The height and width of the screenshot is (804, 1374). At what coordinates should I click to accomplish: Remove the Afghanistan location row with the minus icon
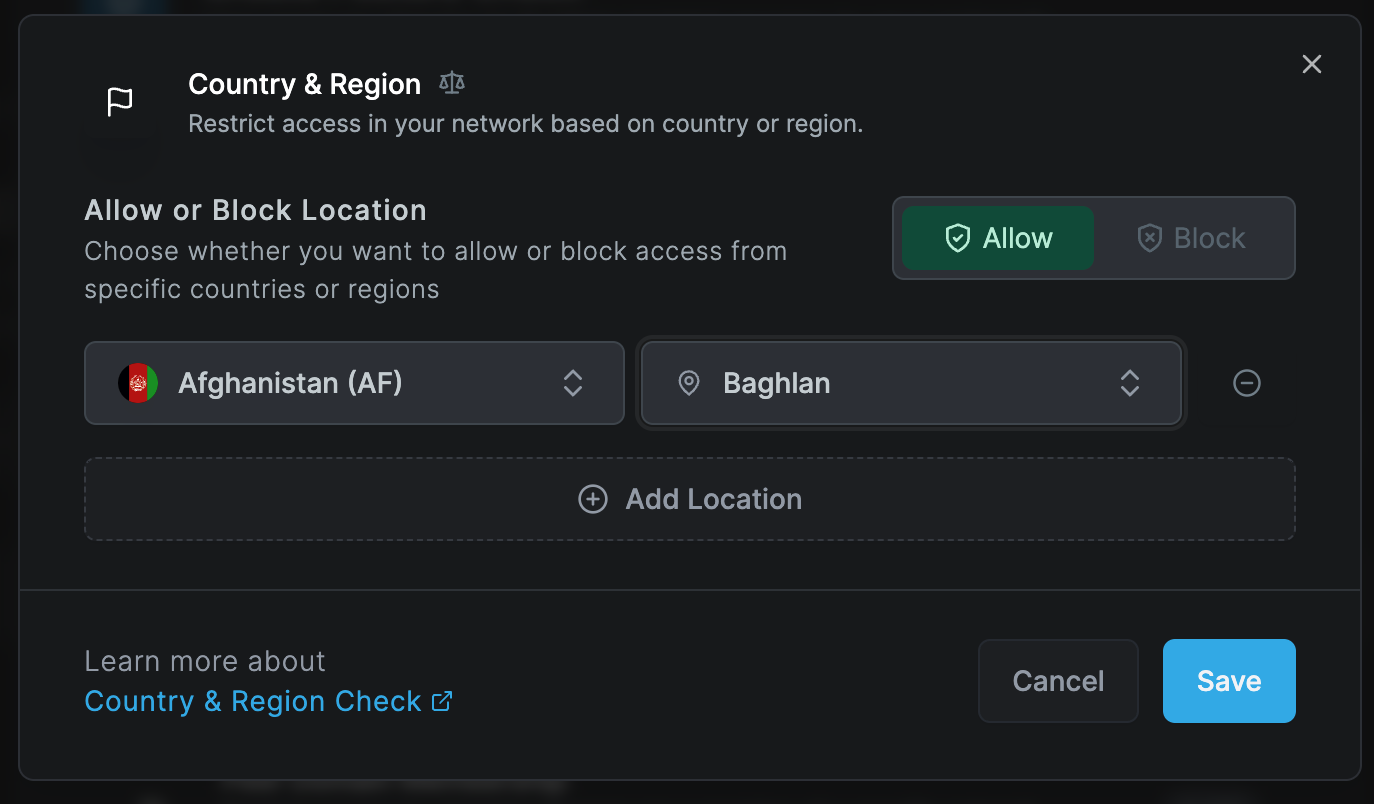(x=1247, y=383)
